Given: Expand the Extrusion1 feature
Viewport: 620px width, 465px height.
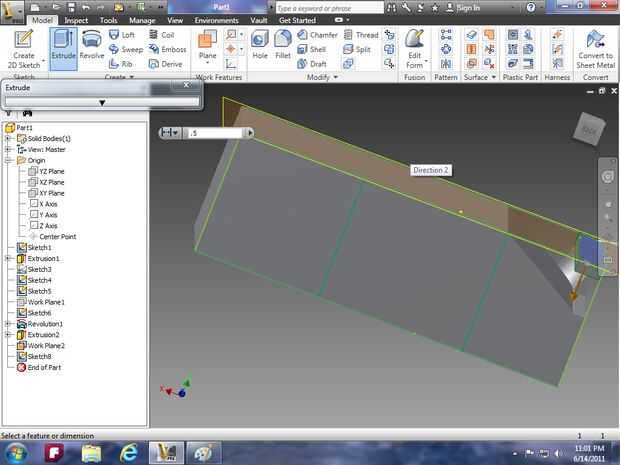Looking at the screenshot, I should [x=8, y=258].
